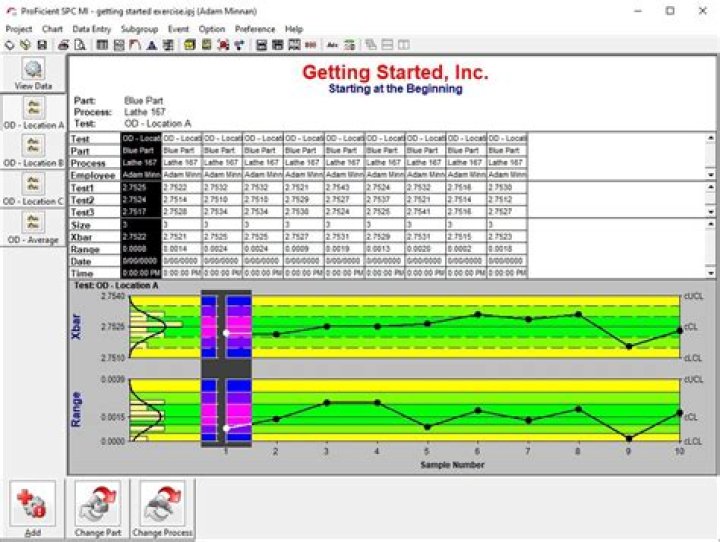Open the Project menu
Screen dimensions: 720x542
(x=19, y=29)
